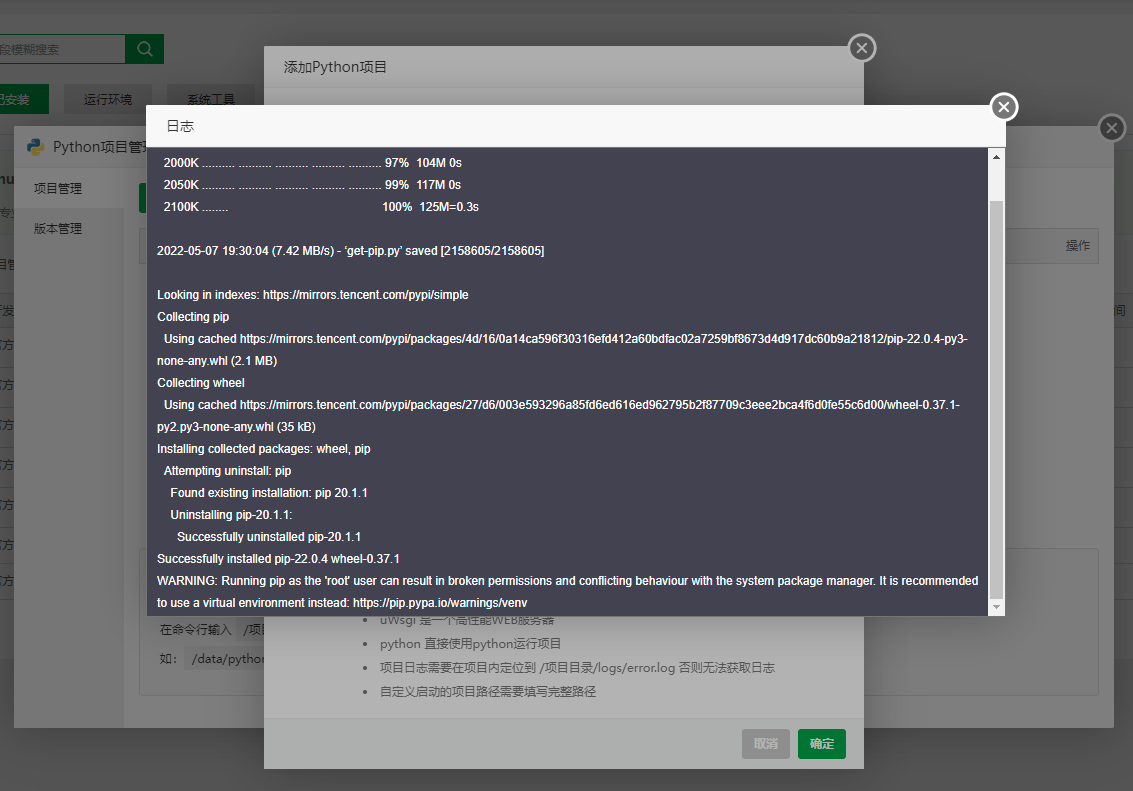Click the pip.pypa.io warnings venv URL
Viewport: 1133px width, 791px height.
[x=440, y=602]
